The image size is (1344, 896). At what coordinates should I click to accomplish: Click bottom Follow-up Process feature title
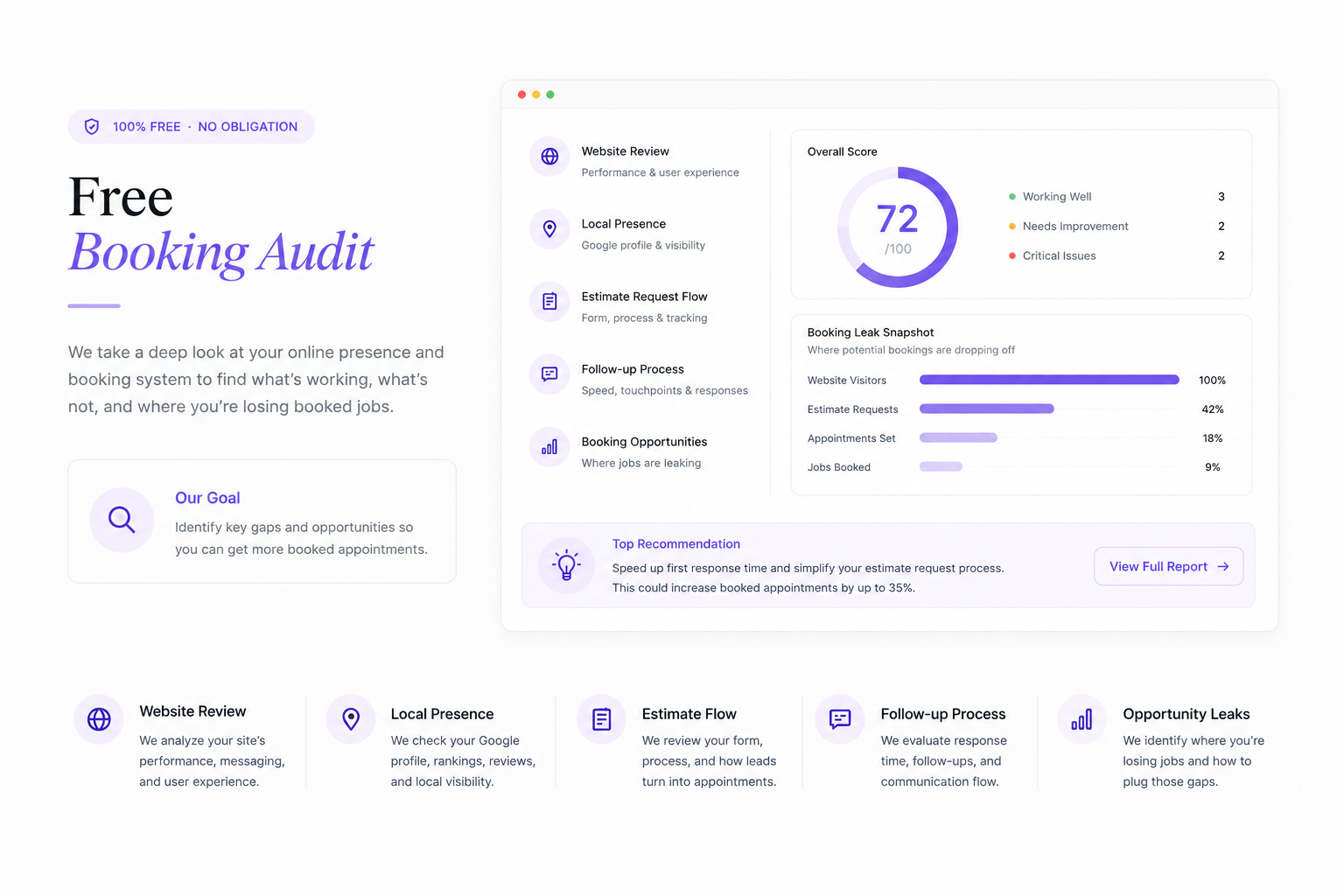(943, 714)
